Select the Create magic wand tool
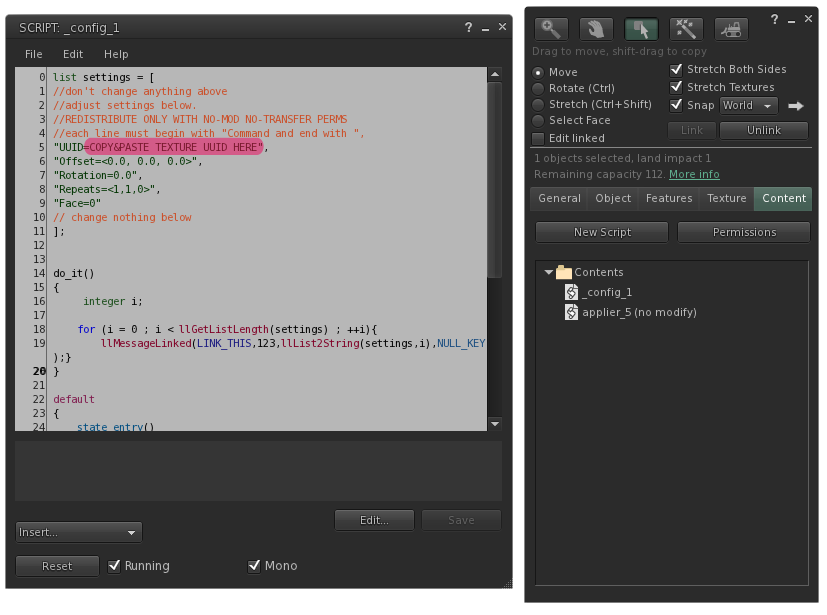 (686, 30)
